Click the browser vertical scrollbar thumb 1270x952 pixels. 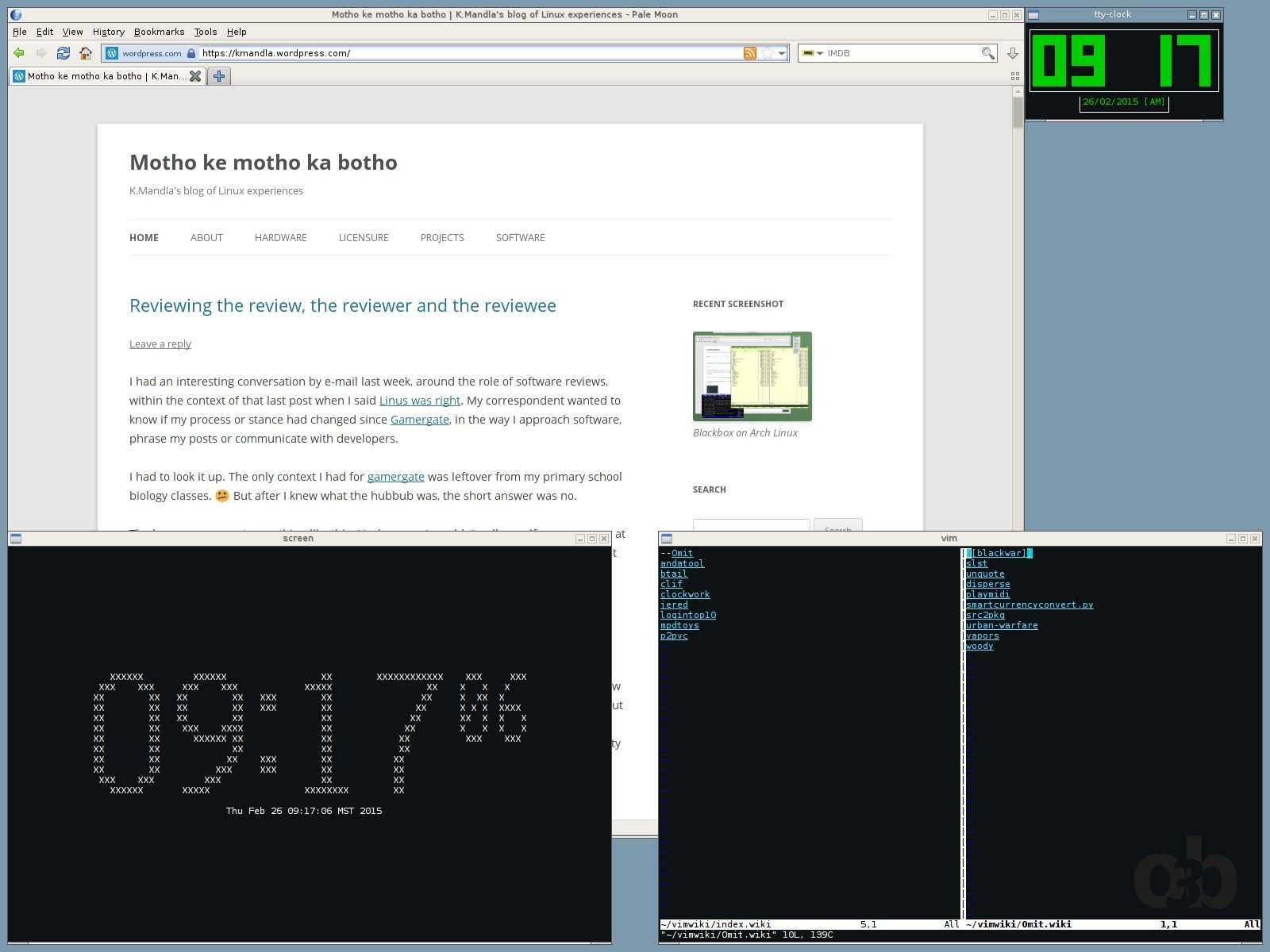click(x=1018, y=112)
